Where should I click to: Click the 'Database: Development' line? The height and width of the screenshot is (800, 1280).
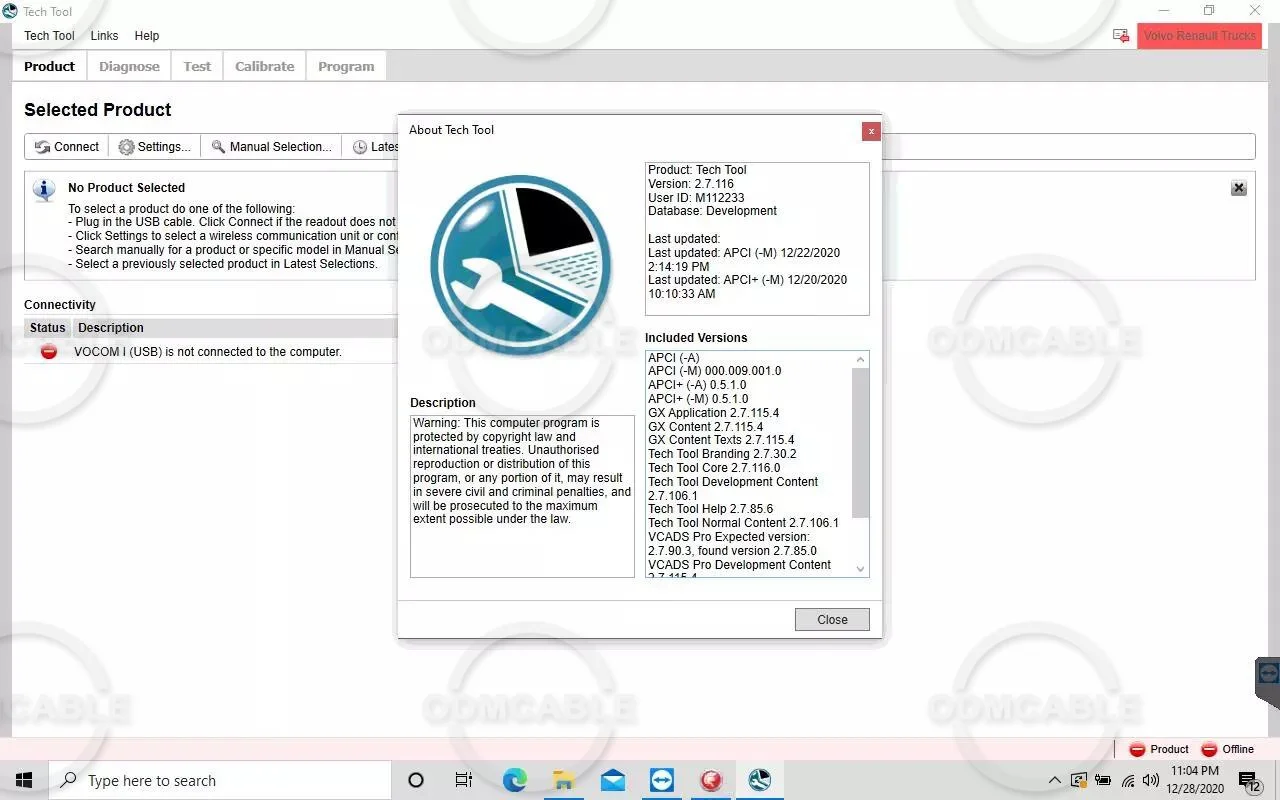pyautogui.click(x=712, y=211)
